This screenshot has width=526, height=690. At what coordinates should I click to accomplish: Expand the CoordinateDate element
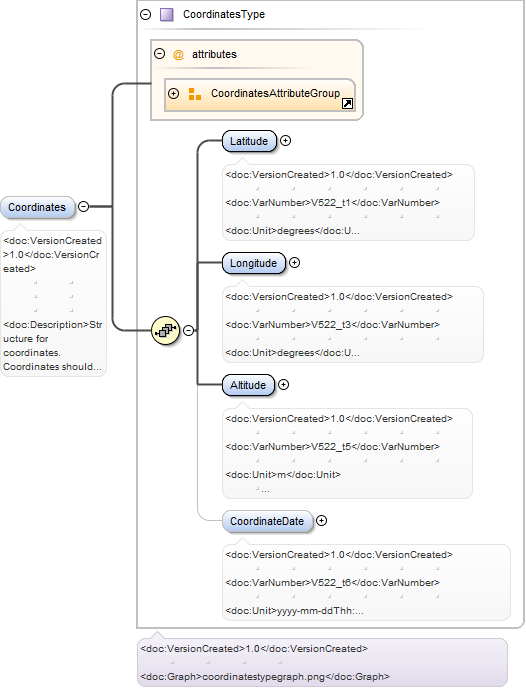tap(322, 521)
